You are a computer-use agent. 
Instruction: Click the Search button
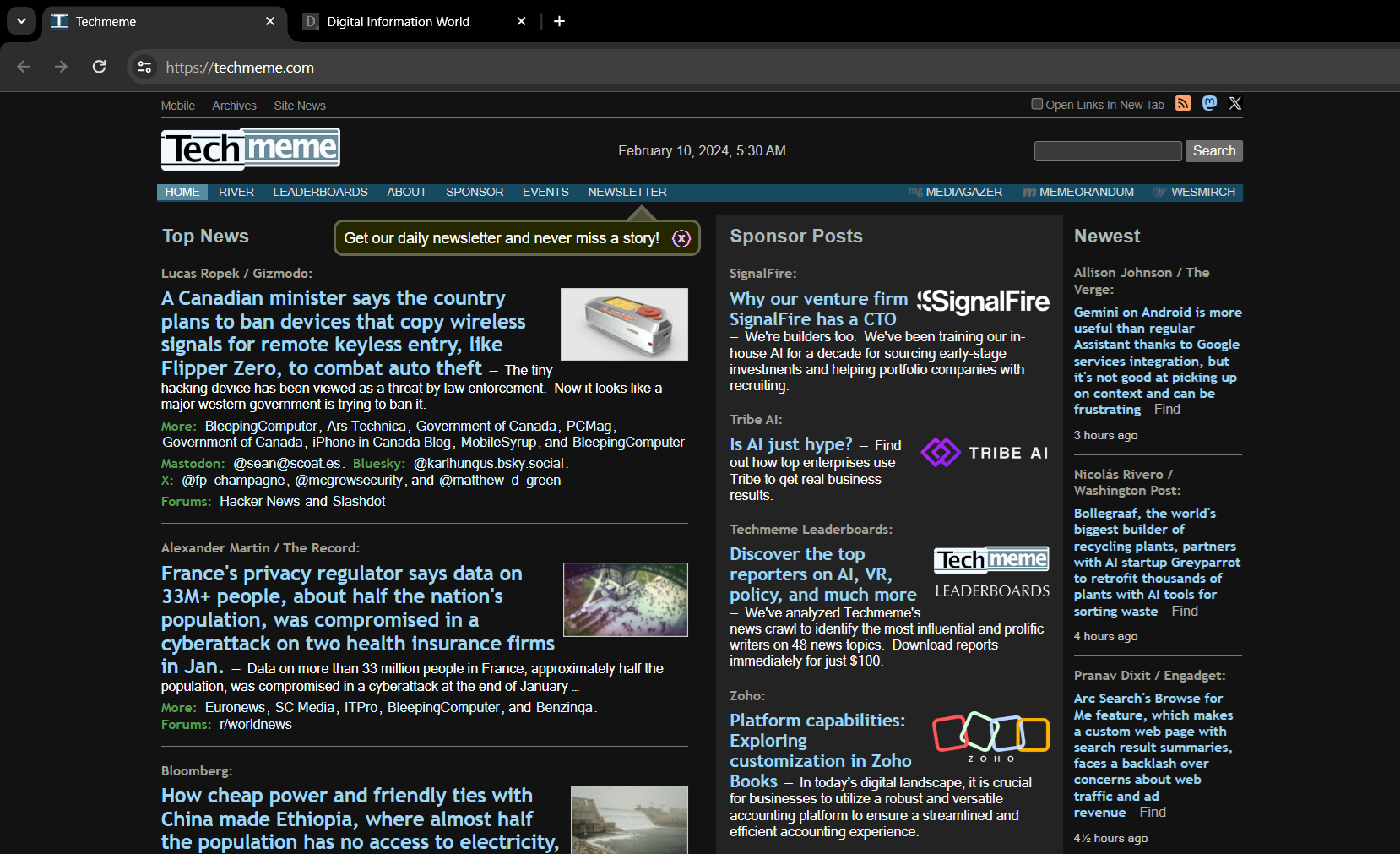[x=1214, y=151]
